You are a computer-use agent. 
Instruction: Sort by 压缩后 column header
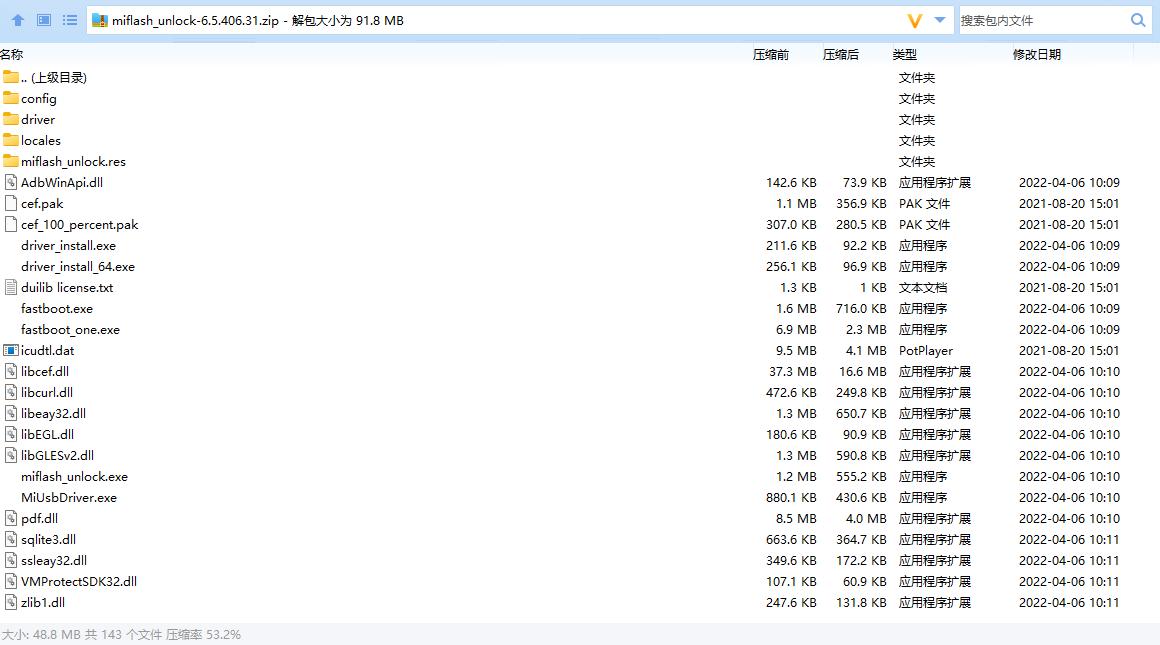[x=840, y=54]
